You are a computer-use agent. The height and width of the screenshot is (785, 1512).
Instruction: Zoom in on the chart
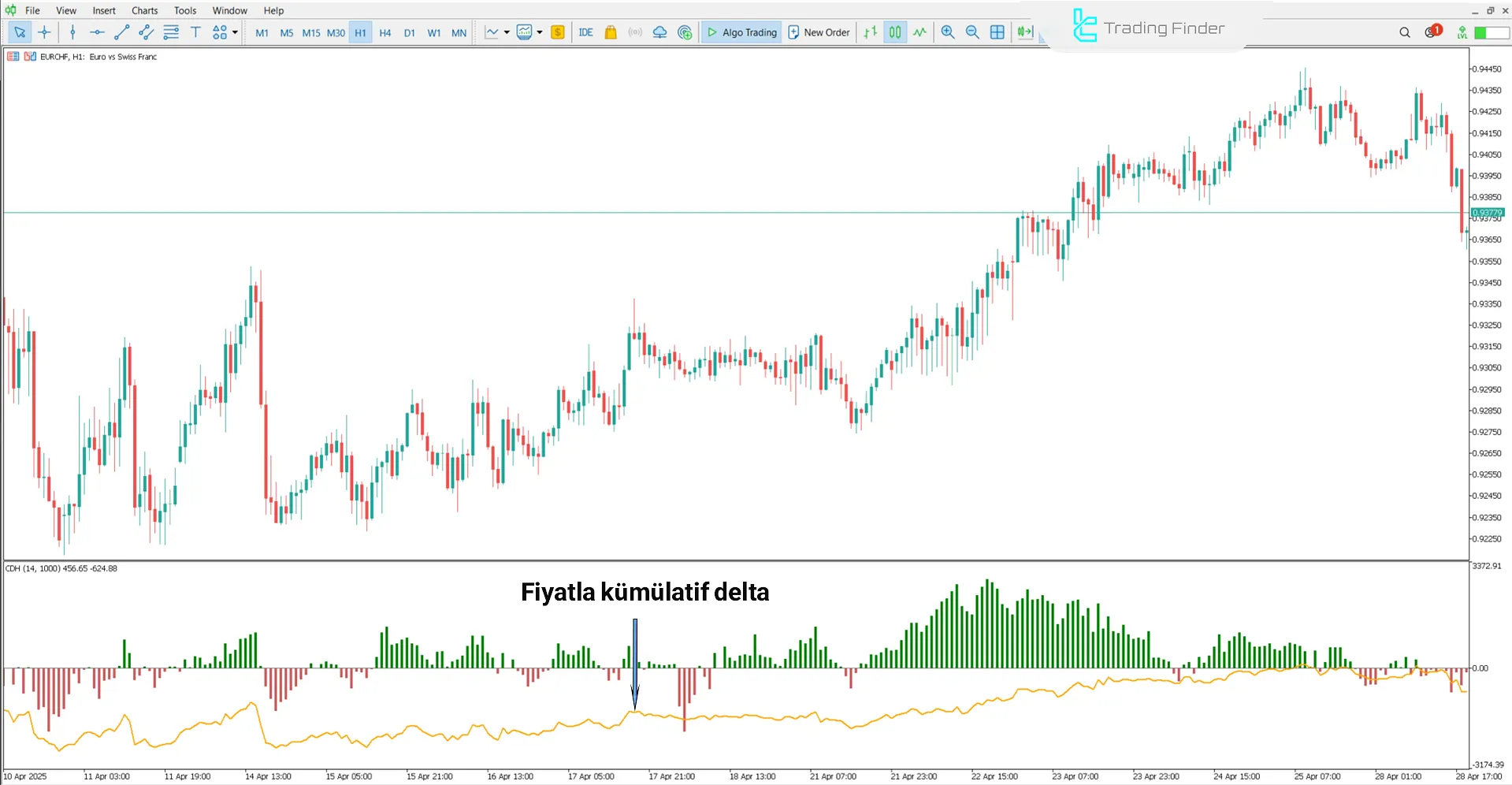(948, 32)
